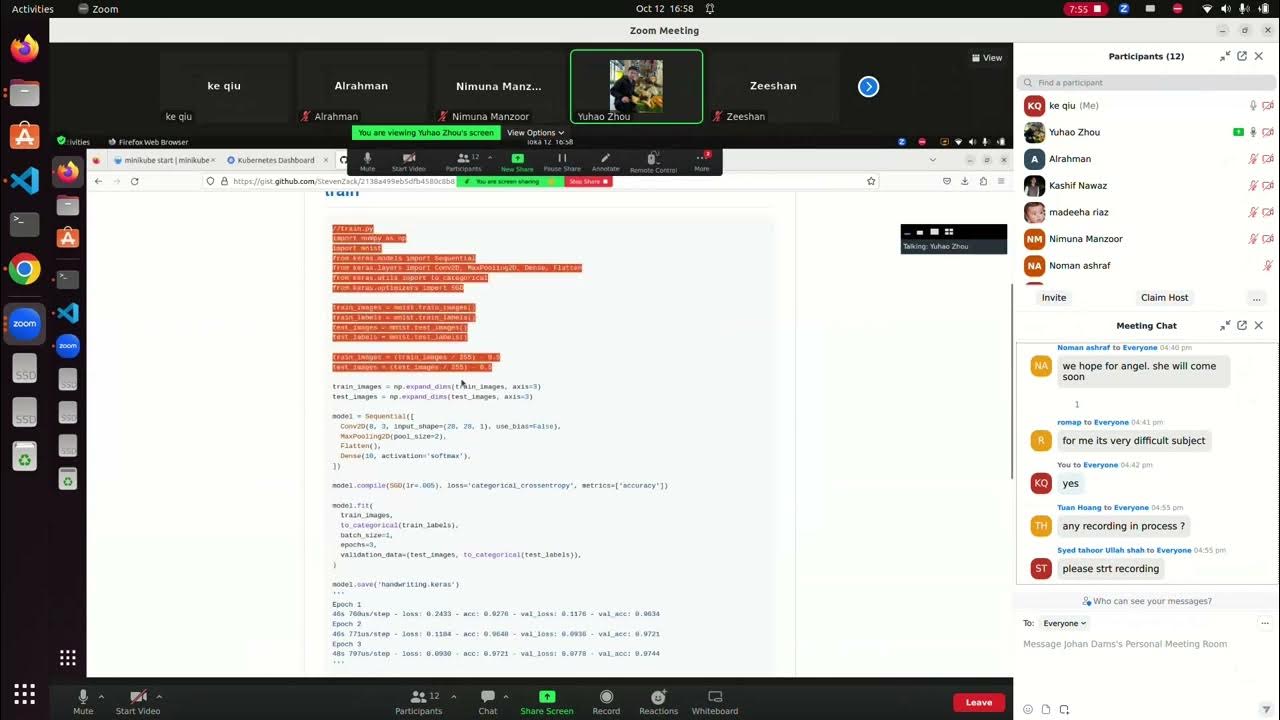
Task: Toggle Alrahman's video icon in participants
Action: click(1268, 159)
